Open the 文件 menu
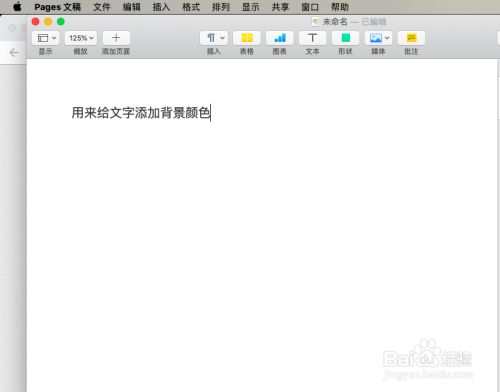Viewport: 500px width, 392px height. pyautogui.click(x=102, y=7)
